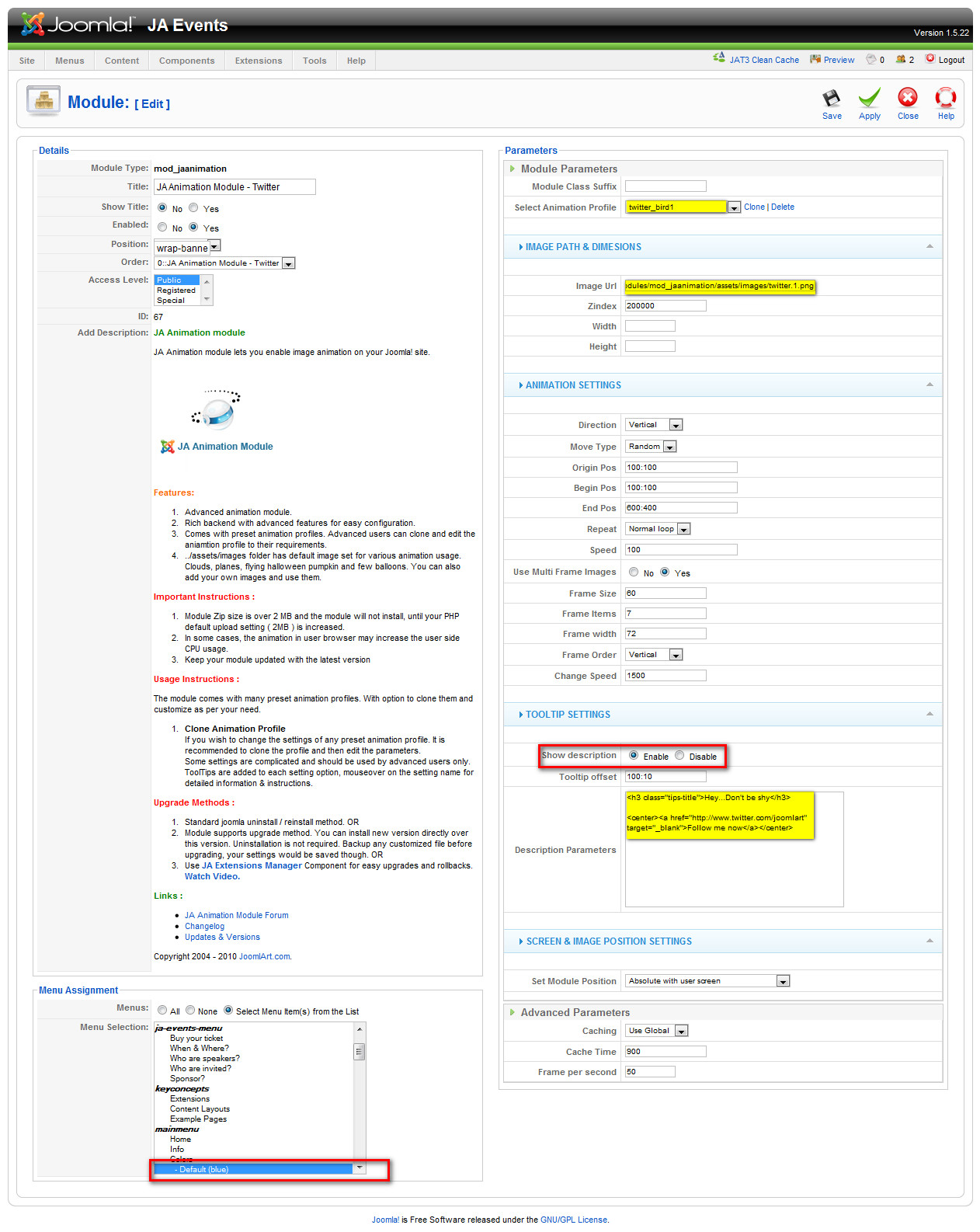Click the Logout icon
This screenshot has height=1232, width=980.
coord(930,59)
